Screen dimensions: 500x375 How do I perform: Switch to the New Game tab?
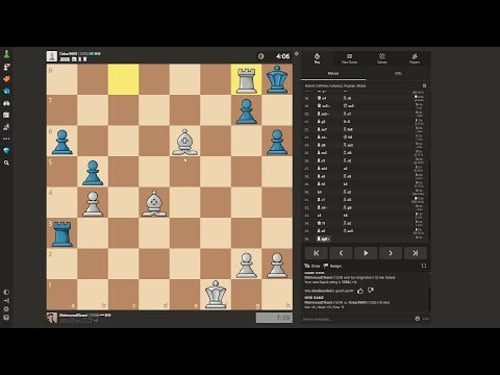tap(349, 58)
